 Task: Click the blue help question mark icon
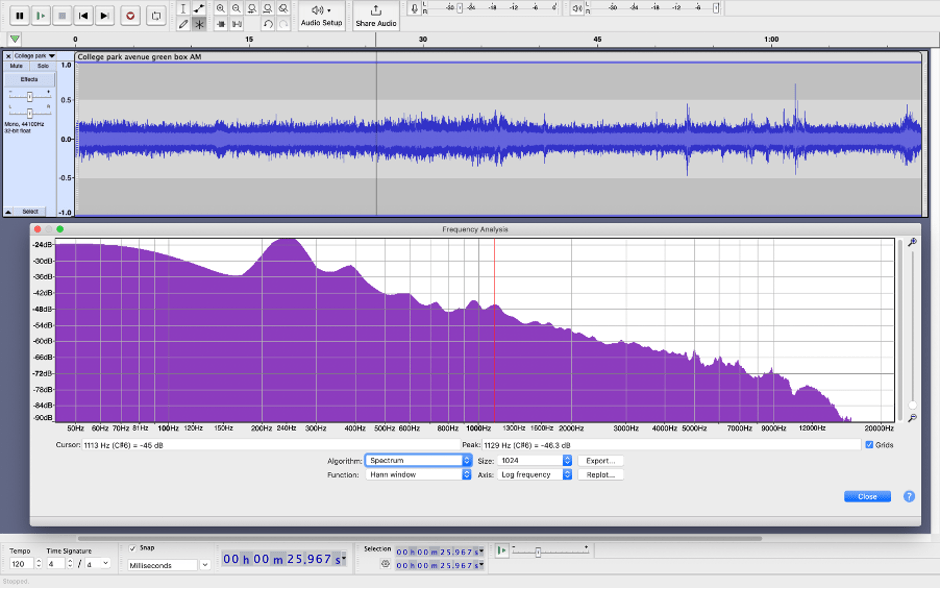909,496
